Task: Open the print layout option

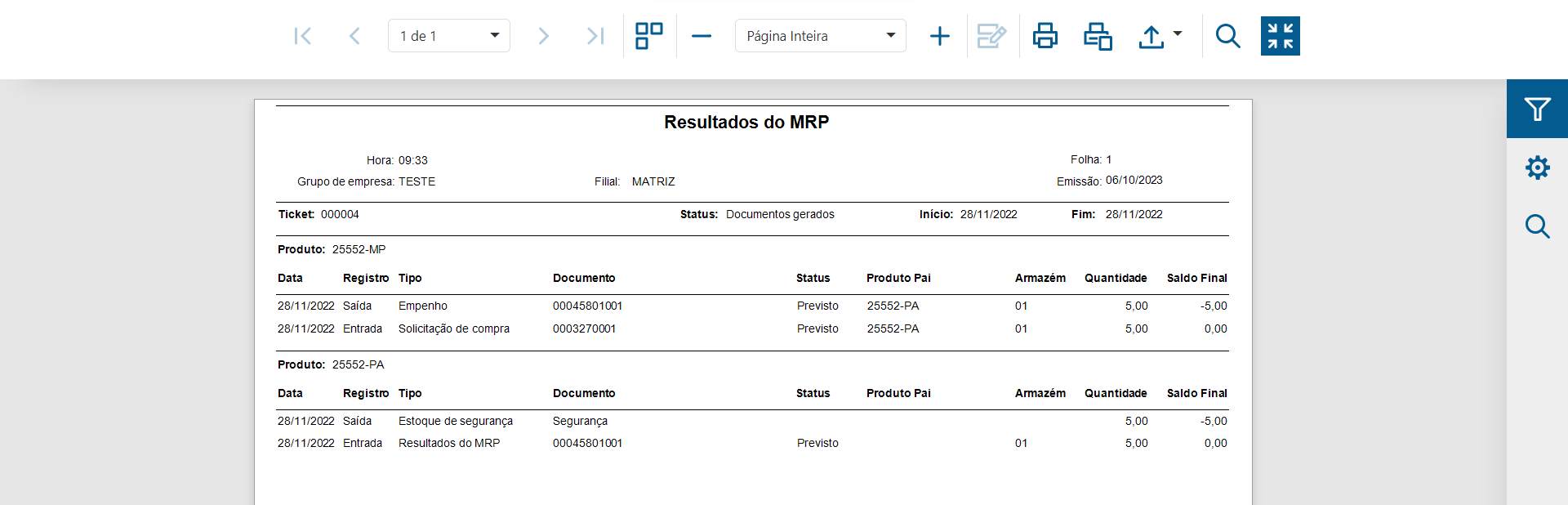Action: 1098,36
